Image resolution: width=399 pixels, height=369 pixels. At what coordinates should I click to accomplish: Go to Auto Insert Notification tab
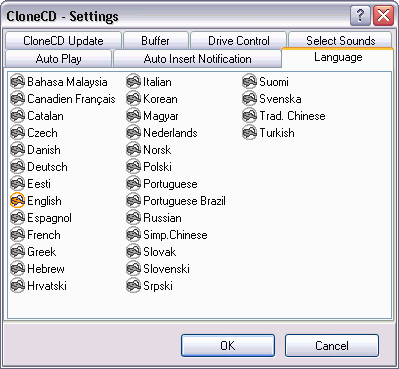pos(197,59)
